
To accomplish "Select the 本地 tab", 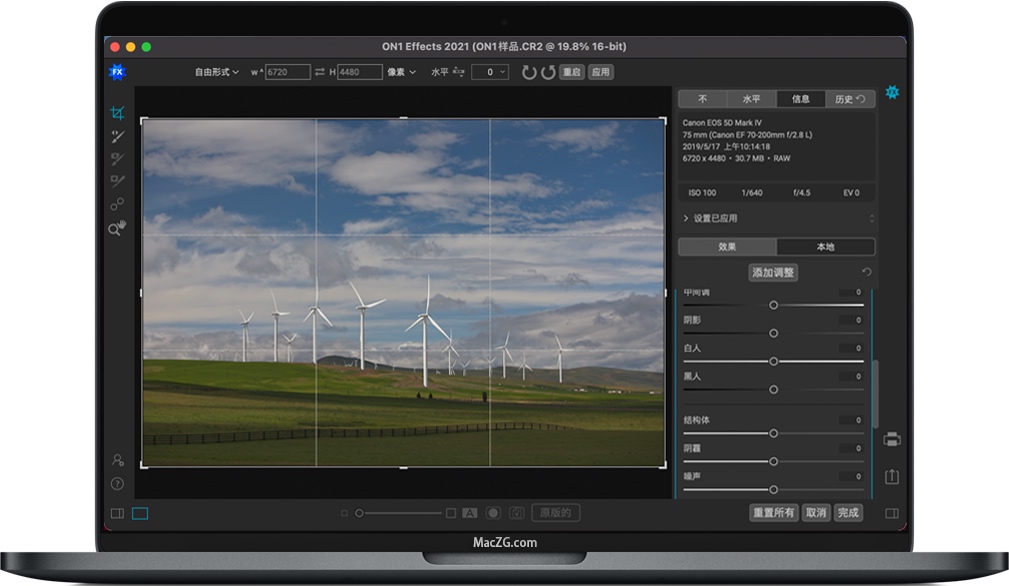I will [x=827, y=246].
